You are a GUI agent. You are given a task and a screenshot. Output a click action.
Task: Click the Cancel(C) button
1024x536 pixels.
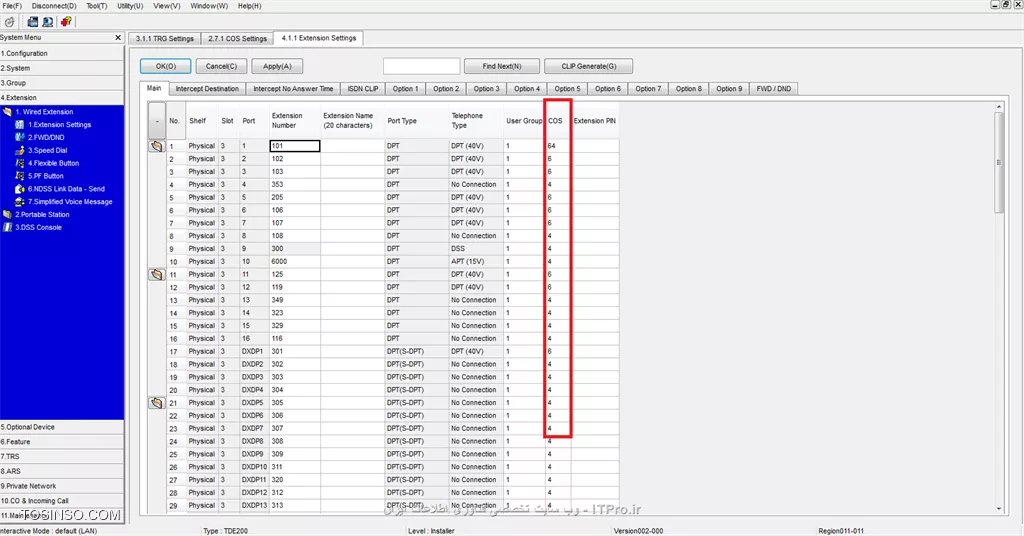pos(221,66)
